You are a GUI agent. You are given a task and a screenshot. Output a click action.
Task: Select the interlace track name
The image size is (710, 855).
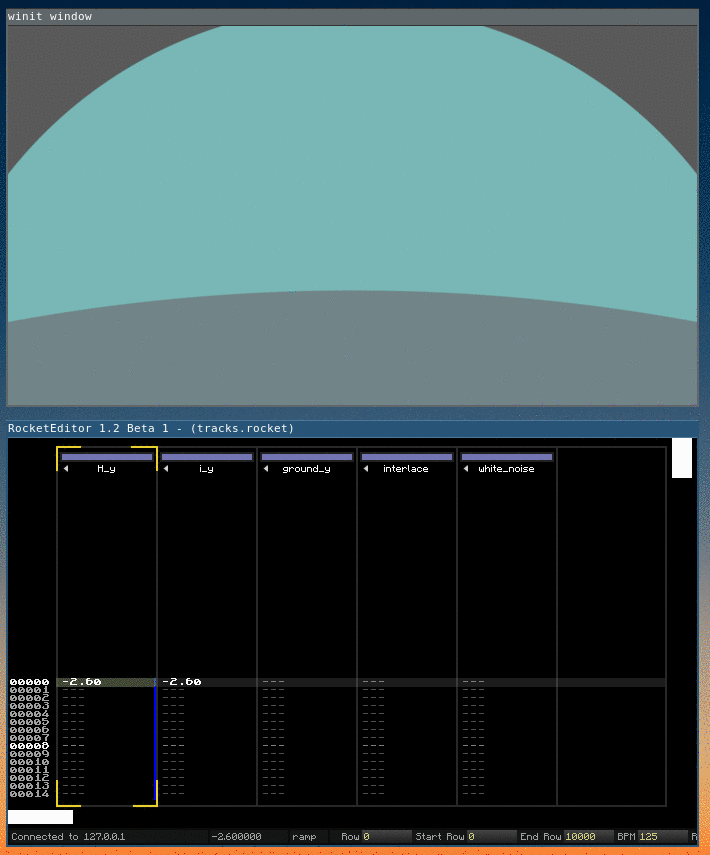(406, 469)
